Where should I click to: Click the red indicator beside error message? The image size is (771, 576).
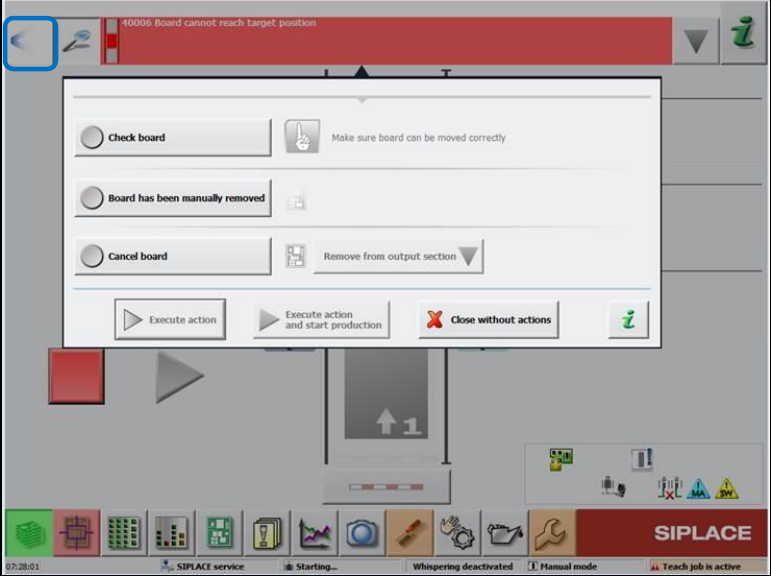pyautogui.click(x=112, y=41)
